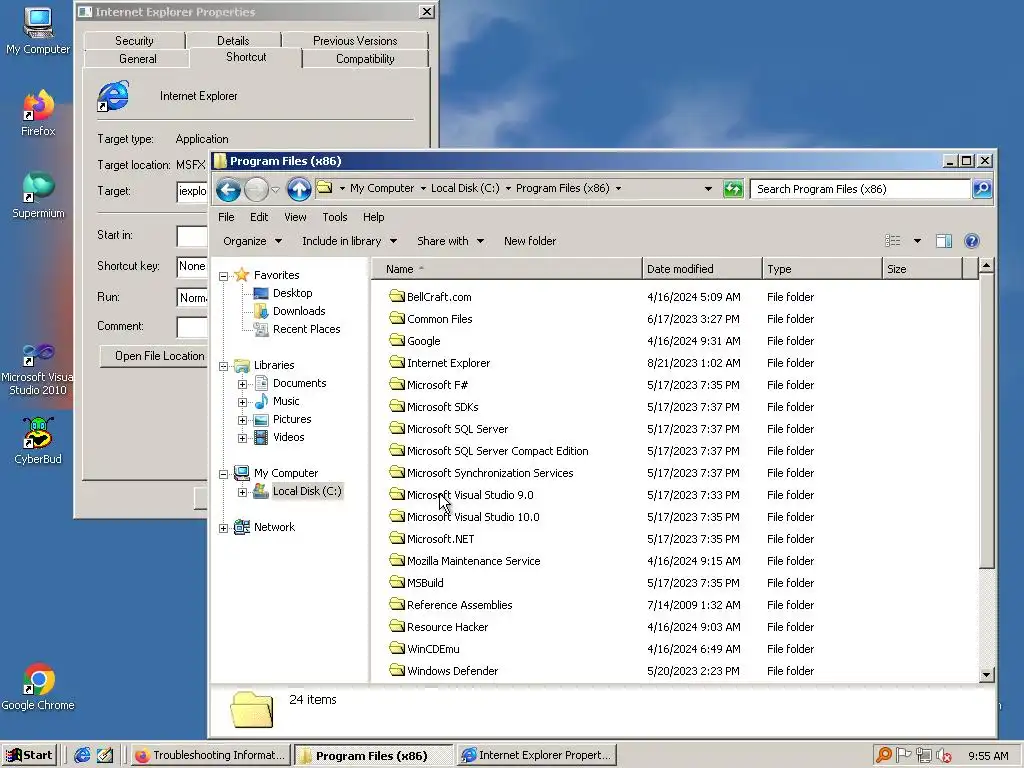1024x768 pixels.
Task: Collapse the Libraries tree node
Action: pos(223,366)
